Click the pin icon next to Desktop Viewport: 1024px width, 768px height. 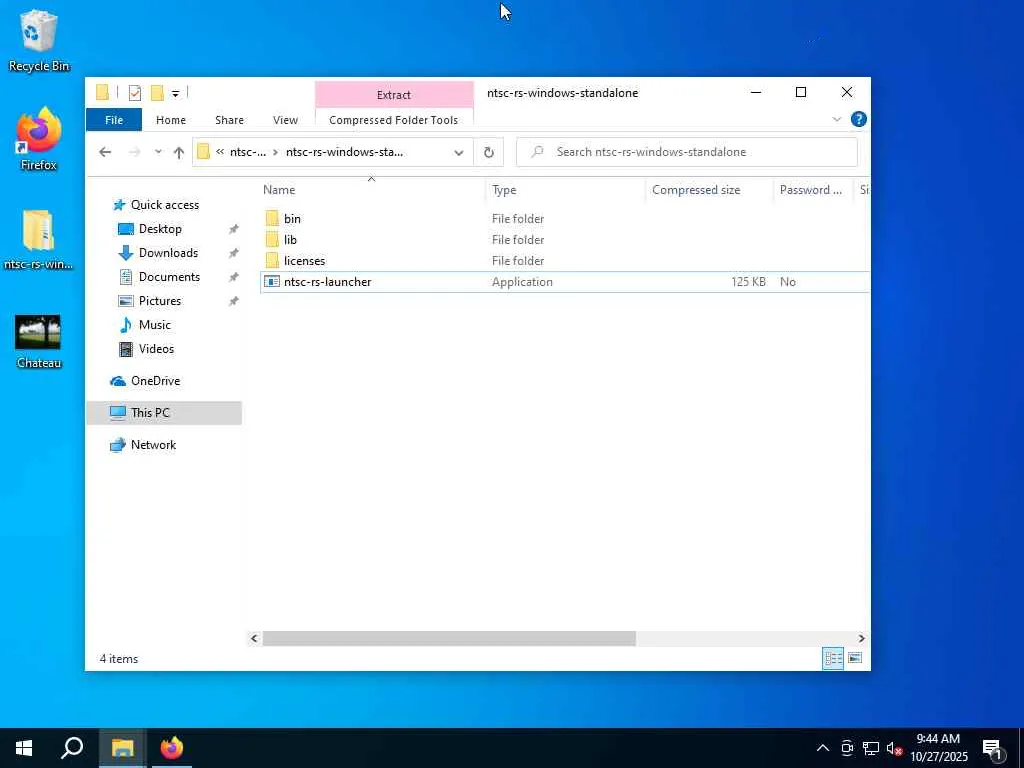233,229
